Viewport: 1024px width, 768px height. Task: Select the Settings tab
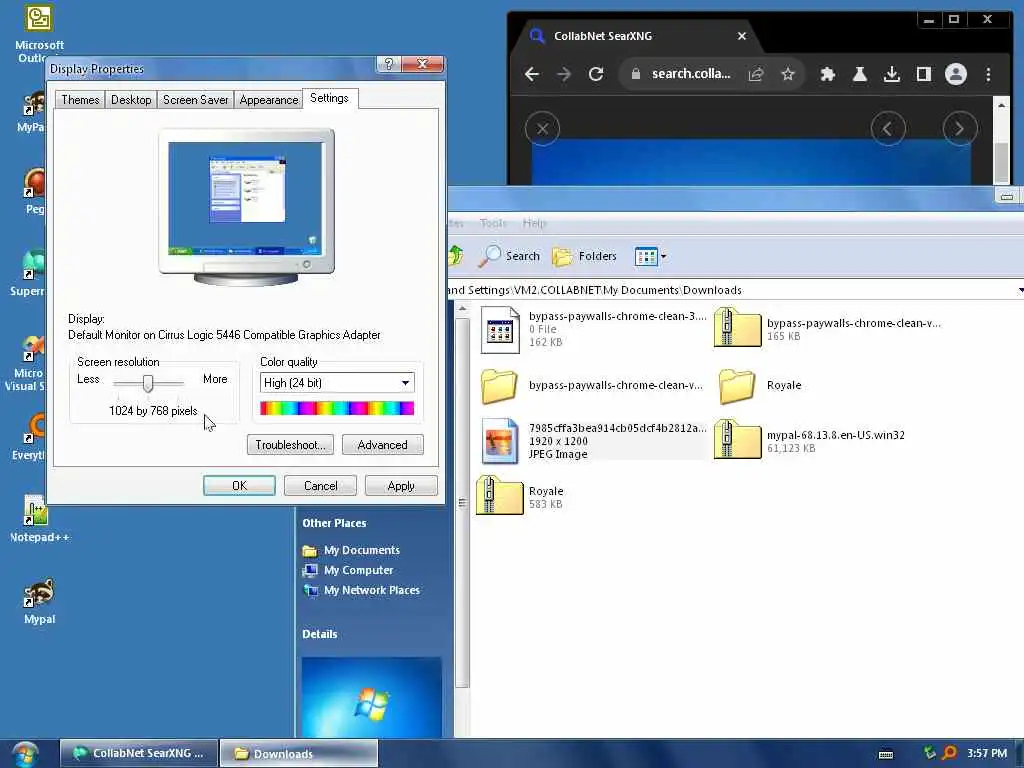330,98
